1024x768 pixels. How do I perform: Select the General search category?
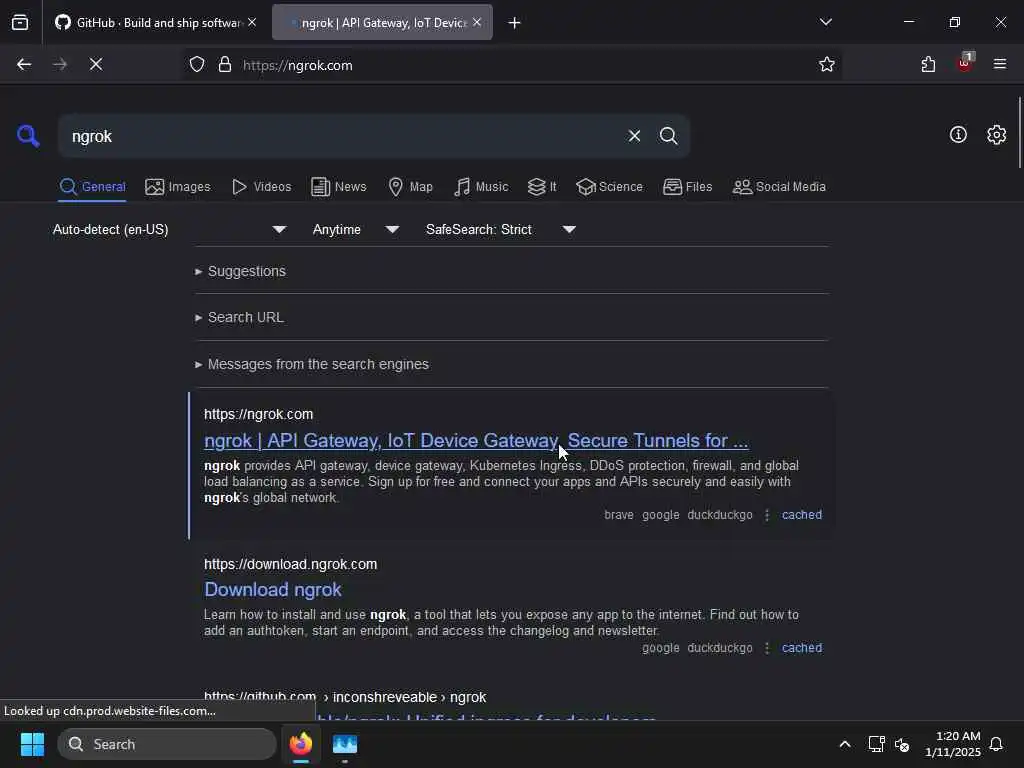pyautogui.click(x=92, y=187)
